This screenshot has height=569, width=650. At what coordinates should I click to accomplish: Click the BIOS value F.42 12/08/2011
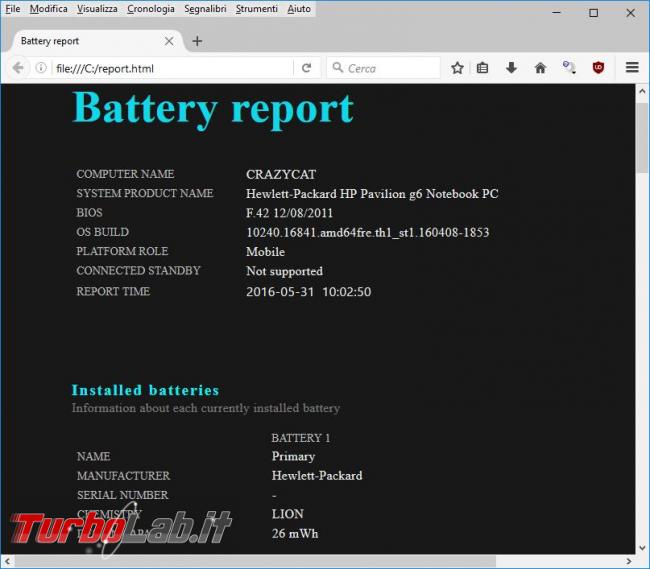coord(289,213)
